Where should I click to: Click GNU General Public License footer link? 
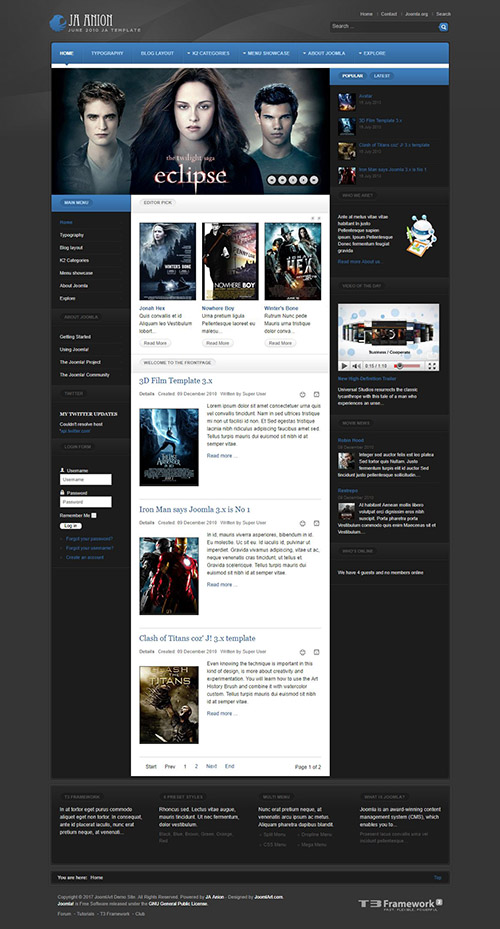coord(178,904)
